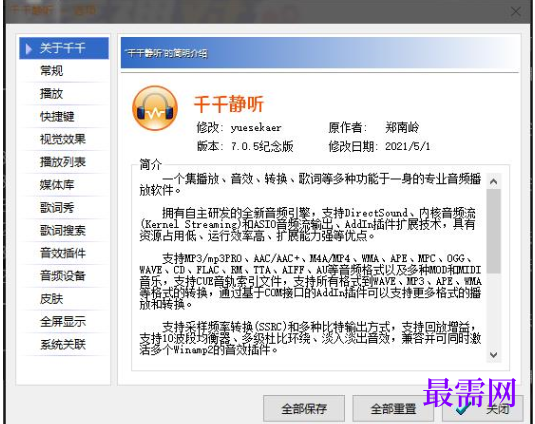This screenshot has width=535, height=424.
Task: Open the 常规 settings page
Action: point(64,71)
